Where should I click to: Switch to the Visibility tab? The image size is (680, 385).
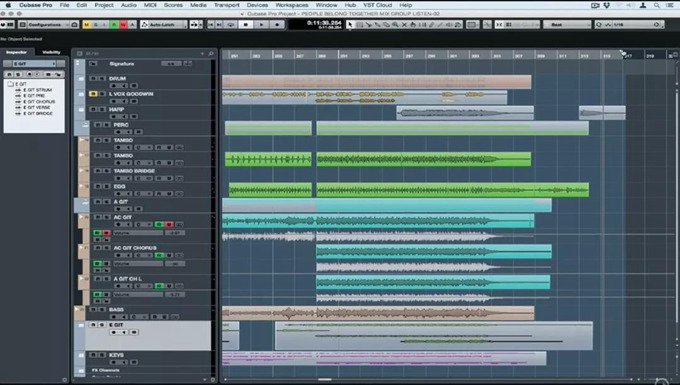point(51,52)
